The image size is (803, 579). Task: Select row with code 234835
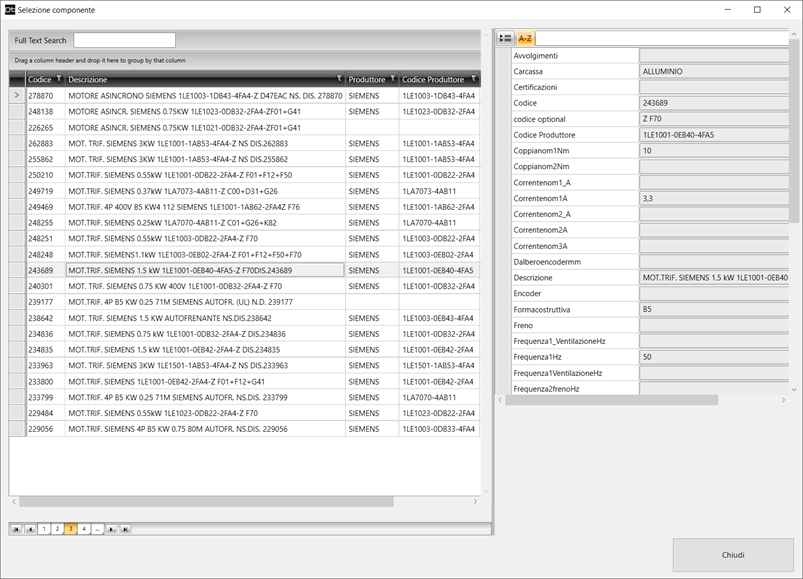(x=244, y=350)
